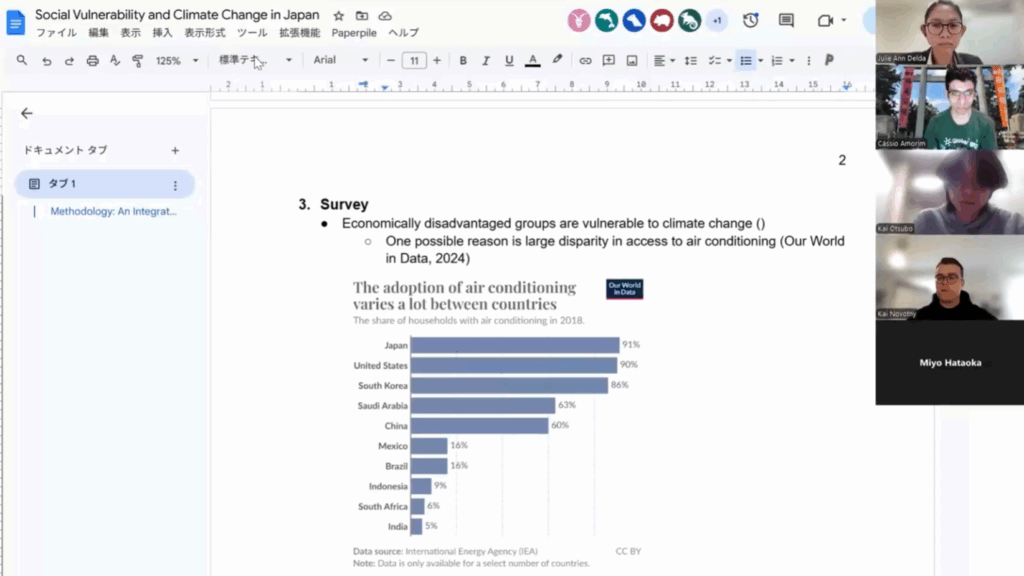Open Methodology: An Integrat... outline link
The image size is (1024, 576).
click(113, 212)
